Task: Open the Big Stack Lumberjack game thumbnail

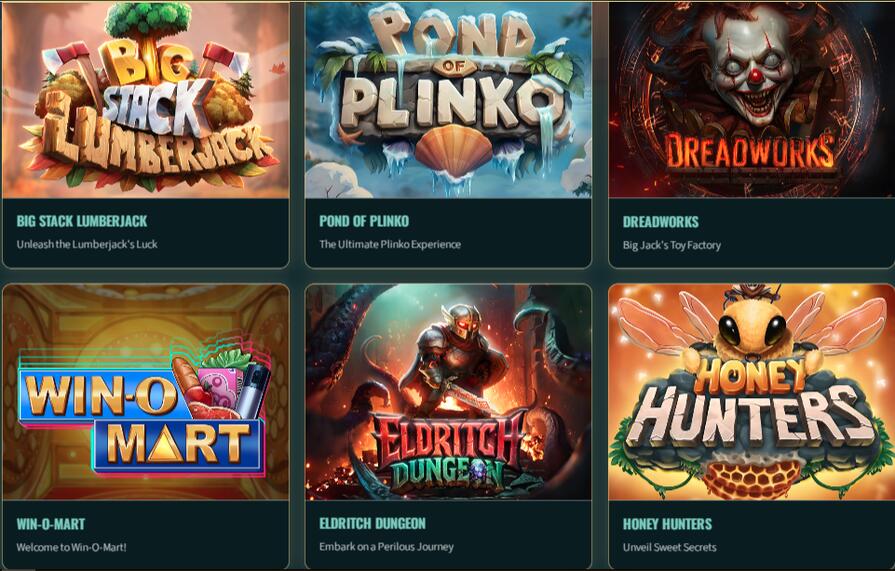Action: point(146,99)
